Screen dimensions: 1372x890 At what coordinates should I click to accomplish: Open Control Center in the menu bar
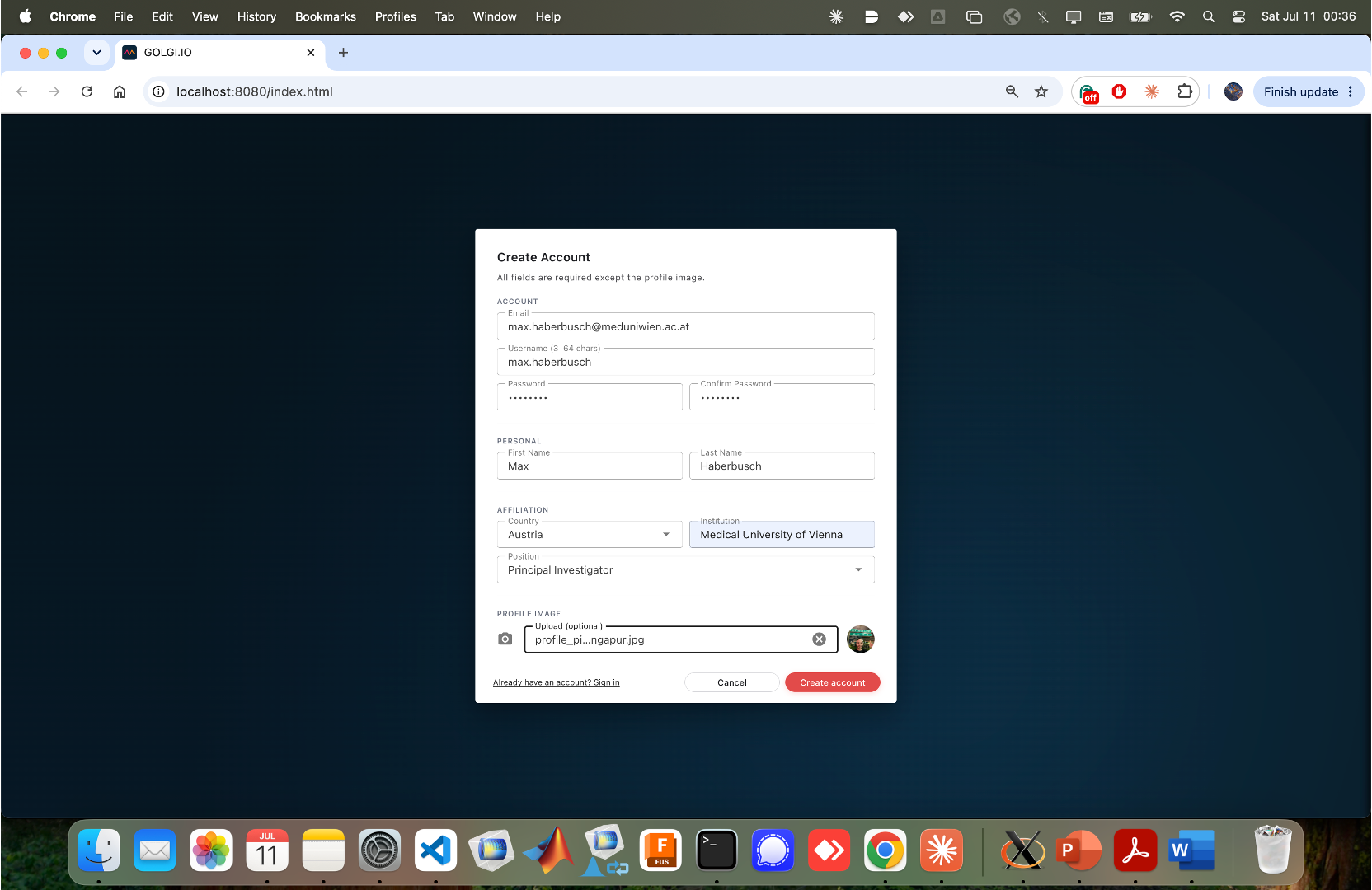coord(1238,16)
